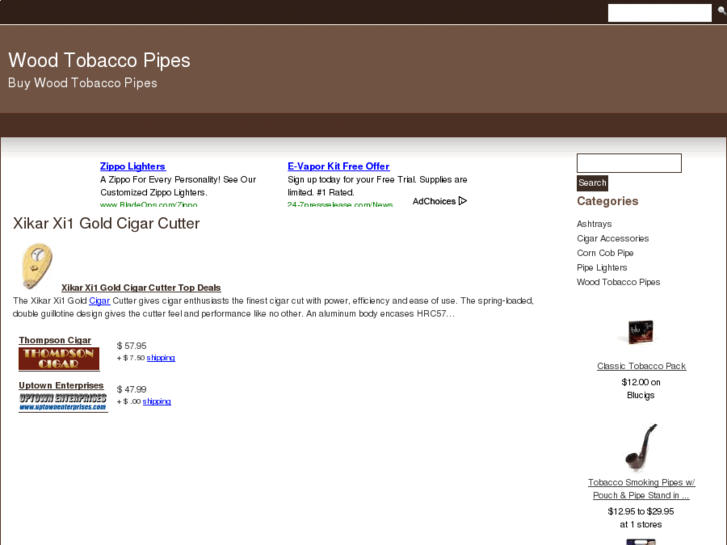The width and height of the screenshot is (727, 545).
Task: Click the Buy Wood Tobacco Pipes tagline
Action: (83, 83)
